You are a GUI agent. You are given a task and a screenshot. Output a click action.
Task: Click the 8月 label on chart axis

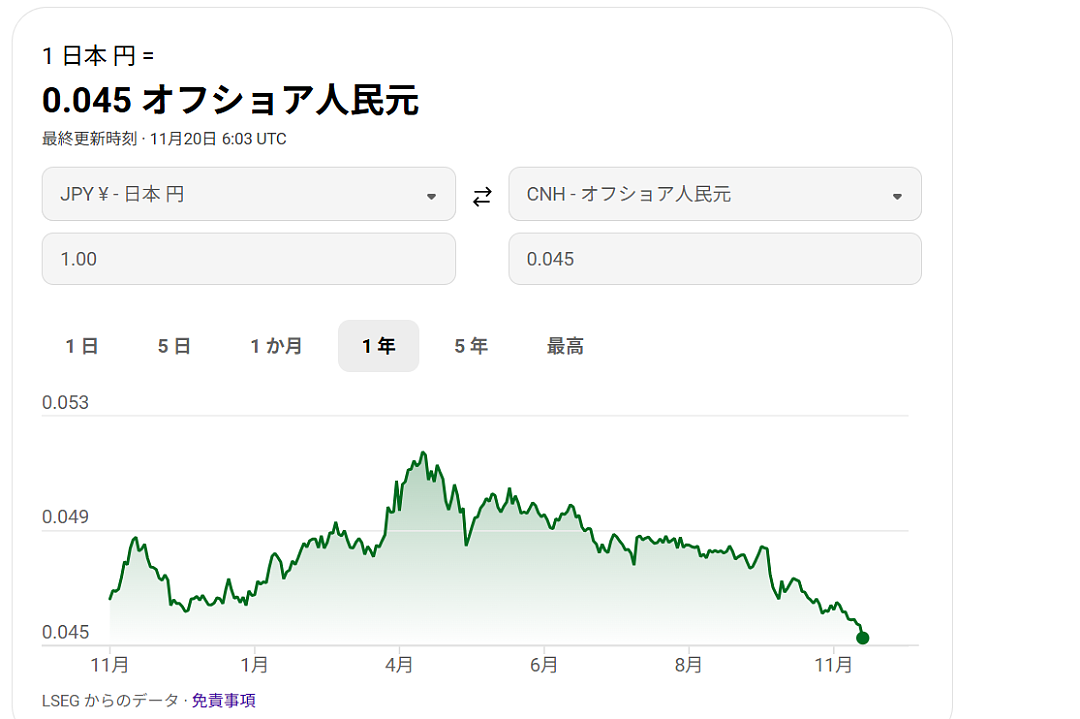[x=688, y=664]
